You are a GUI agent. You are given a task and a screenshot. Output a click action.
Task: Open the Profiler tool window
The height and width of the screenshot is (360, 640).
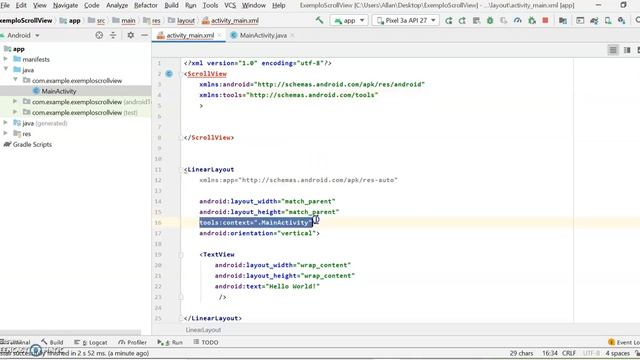pyautogui.click(x=132, y=342)
